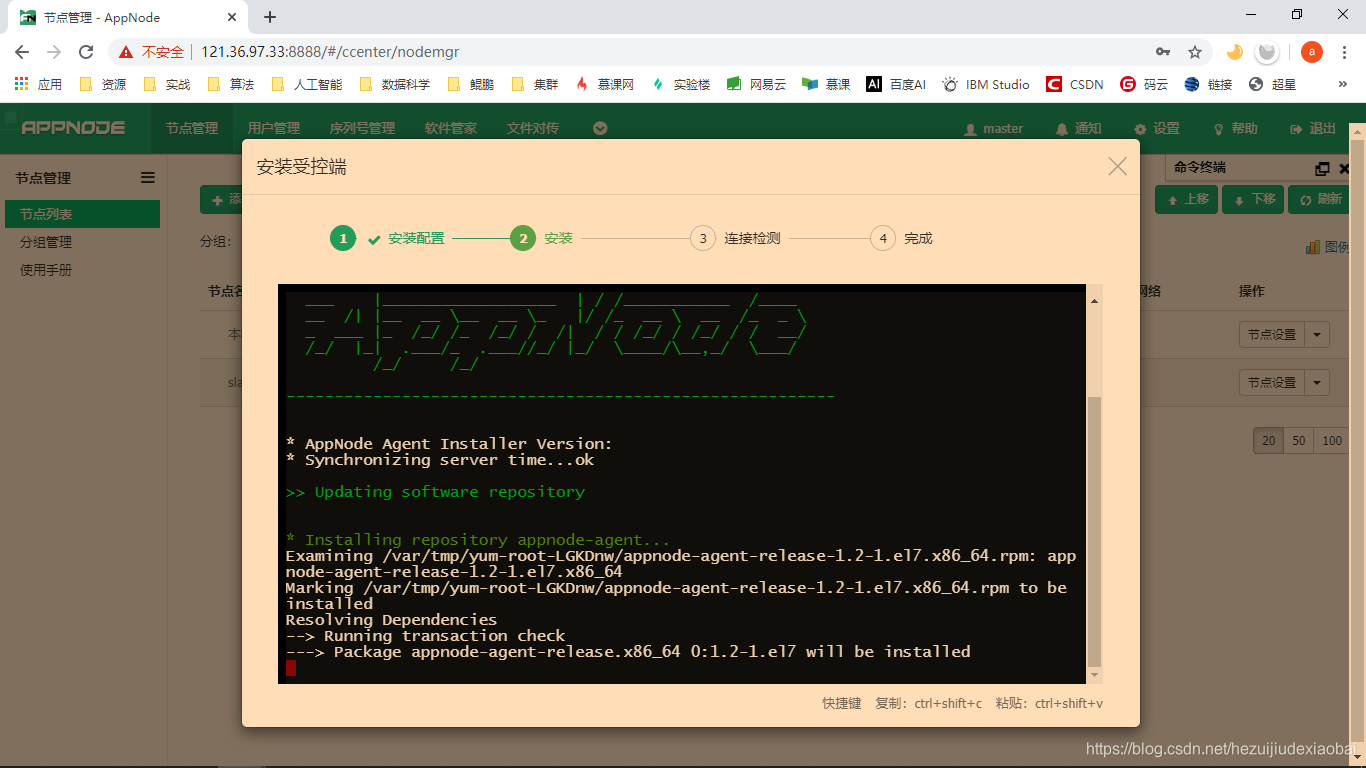Image resolution: width=1366 pixels, height=768 pixels.
Task: Open 设置 settings
Action: (x=1156, y=128)
